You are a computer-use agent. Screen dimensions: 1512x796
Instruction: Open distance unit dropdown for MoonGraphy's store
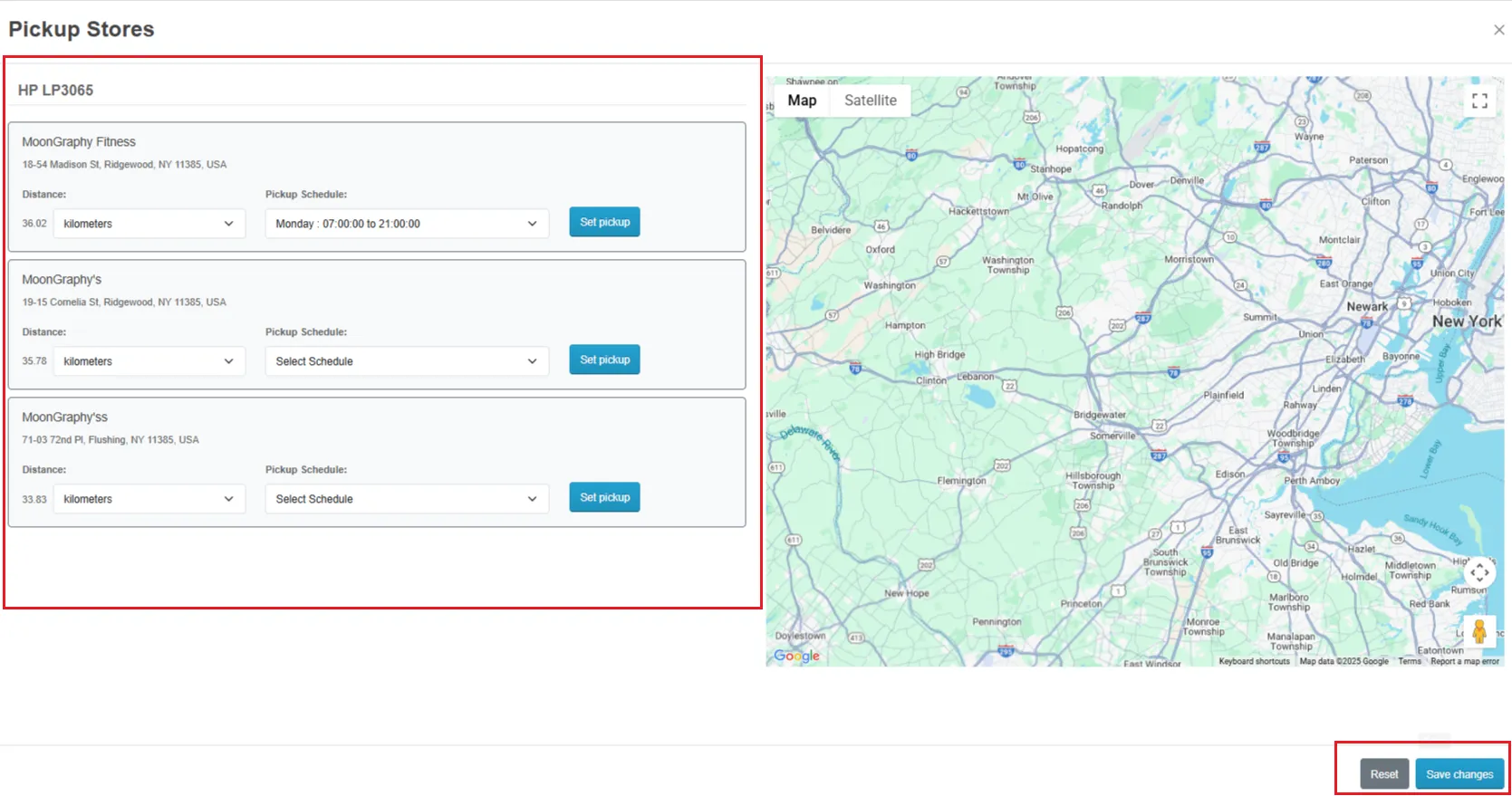[x=149, y=361]
